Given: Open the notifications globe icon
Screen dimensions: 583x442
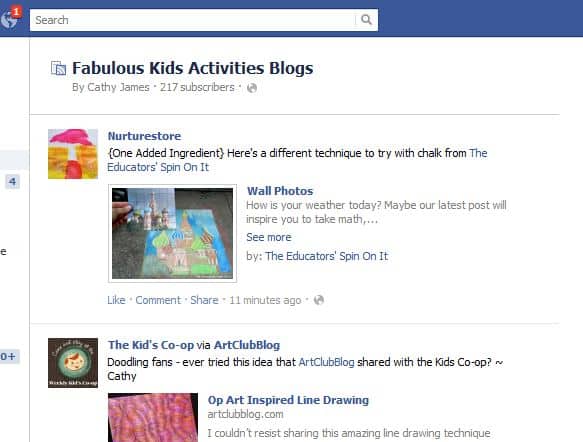Looking at the screenshot, I should pos(9,19).
